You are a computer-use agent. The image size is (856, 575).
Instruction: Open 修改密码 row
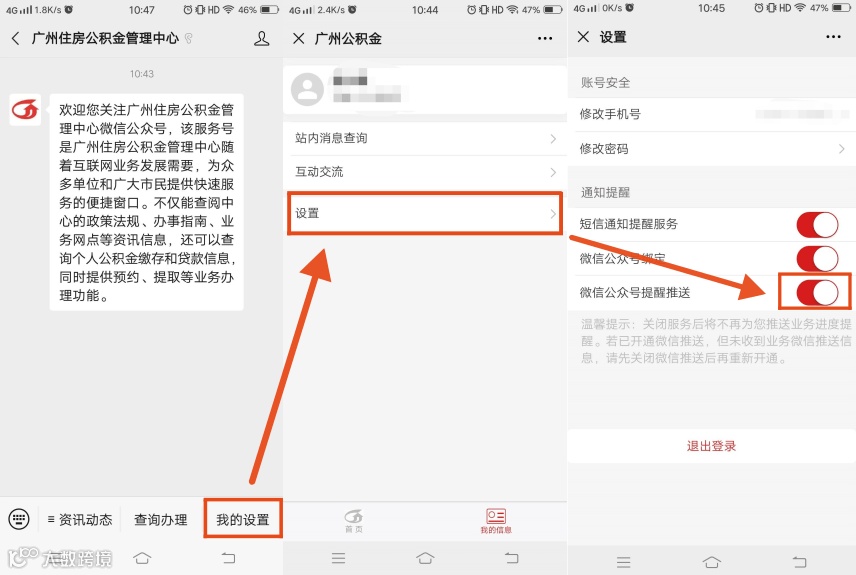pyautogui.click(x=712, y=149)
